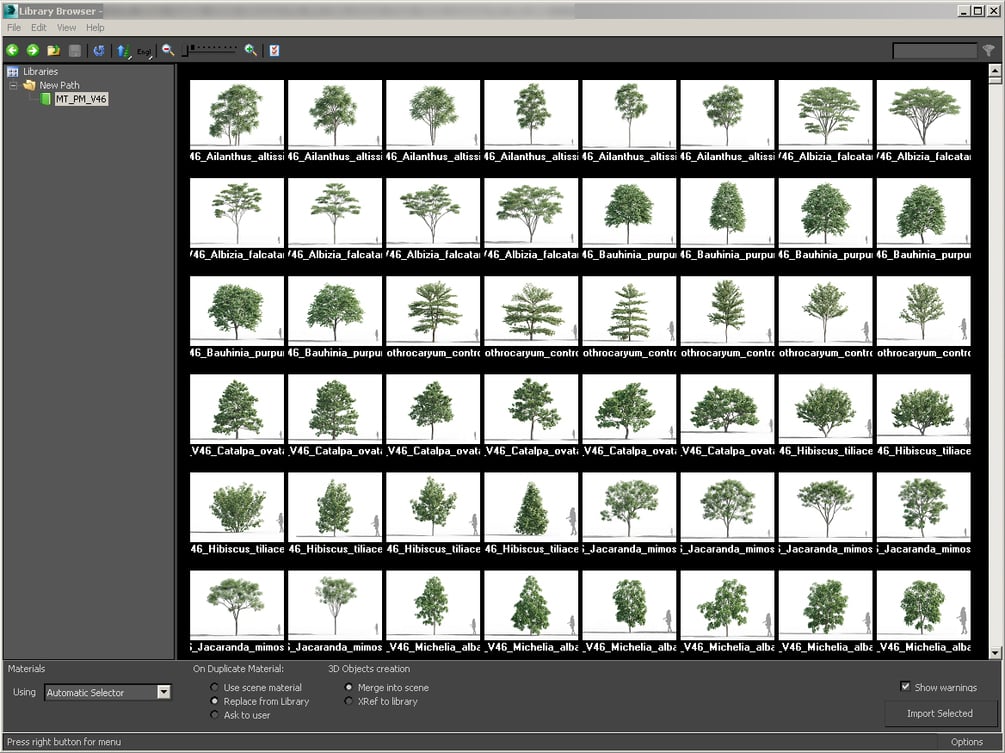Select the first Jacaranda mimosifolia thumbnail

point(629,508)
